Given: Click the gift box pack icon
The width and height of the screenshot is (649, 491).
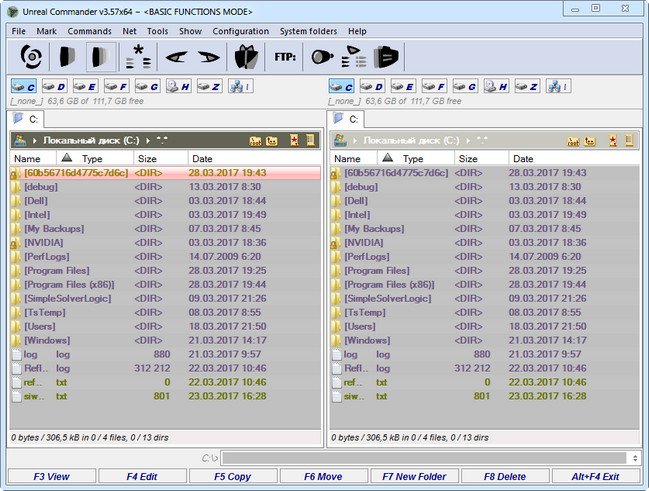Looking at the screenshot, I should (246, 56).
